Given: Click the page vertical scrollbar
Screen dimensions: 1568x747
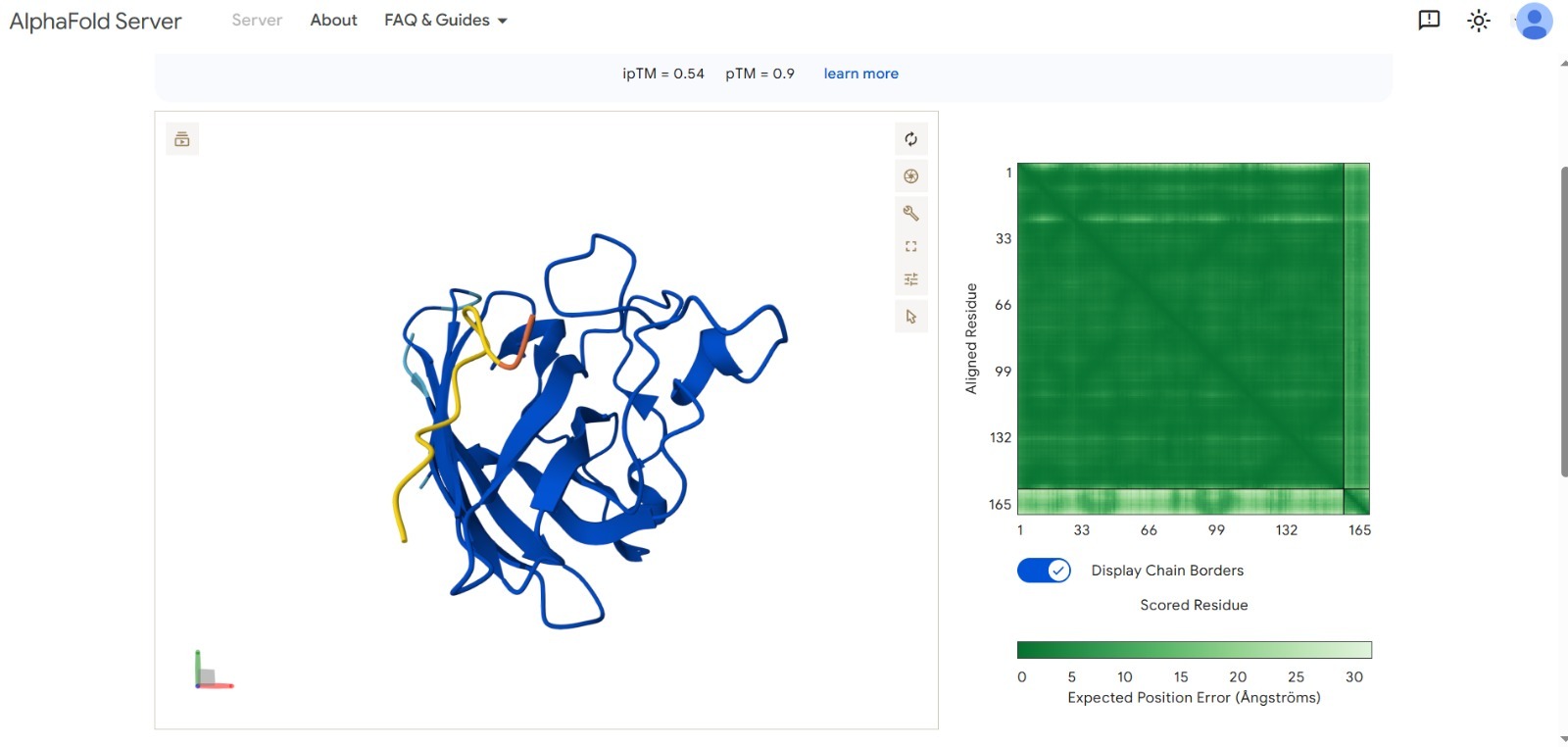Looking at the screenshot, I should [x=1563, y=322].
